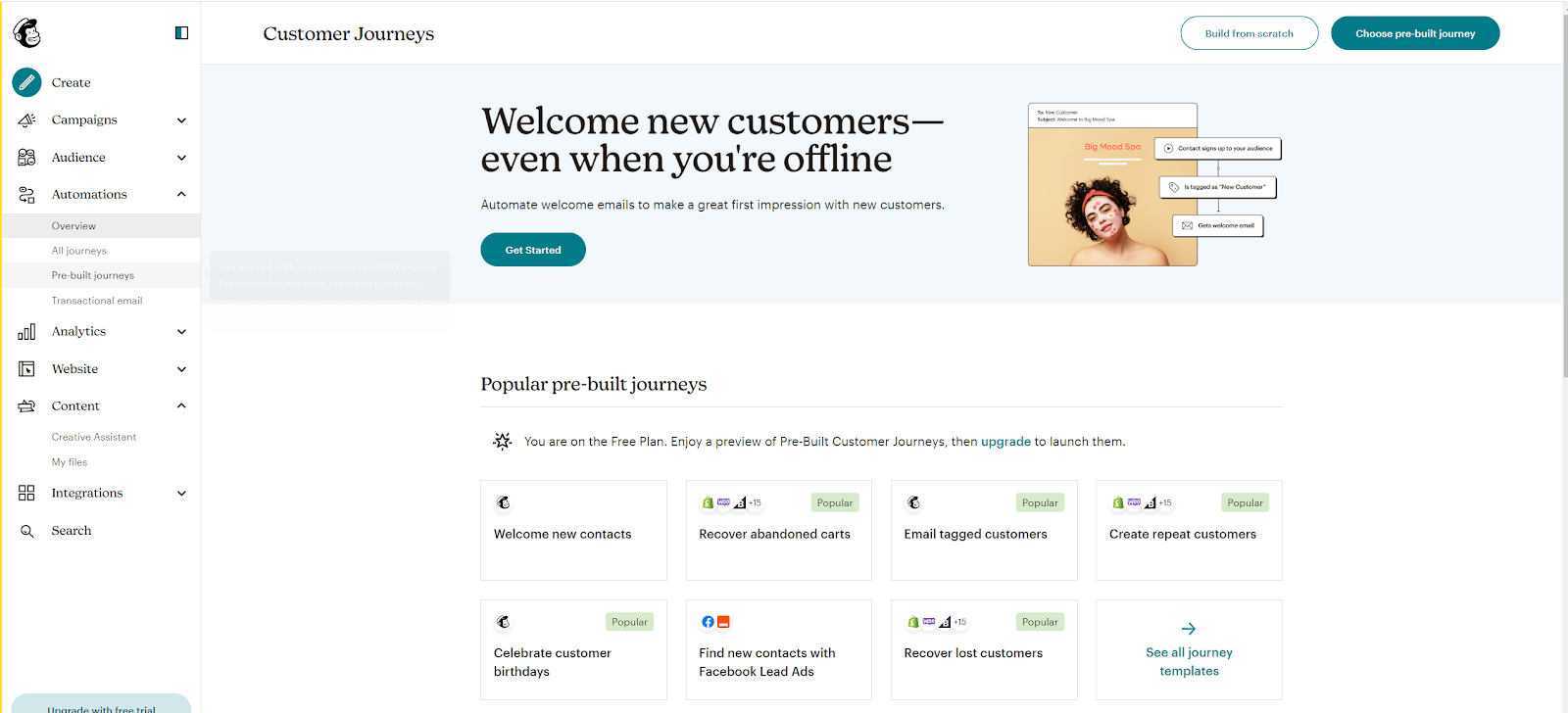The height and width of the screenshot is (713, 1568).
Task: Click the Mailchimp Freddie logo
Action: pos(27,33)
